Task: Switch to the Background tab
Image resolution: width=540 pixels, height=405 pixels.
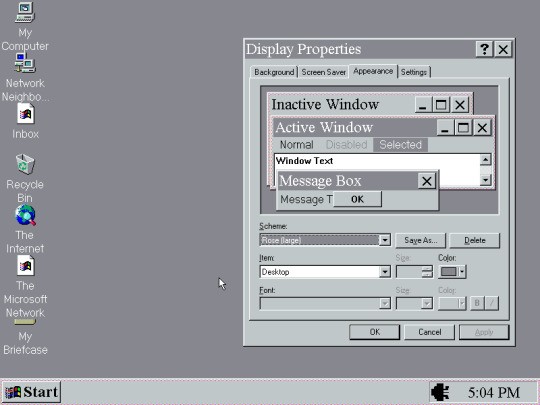Action: click(x=274, y=72)
